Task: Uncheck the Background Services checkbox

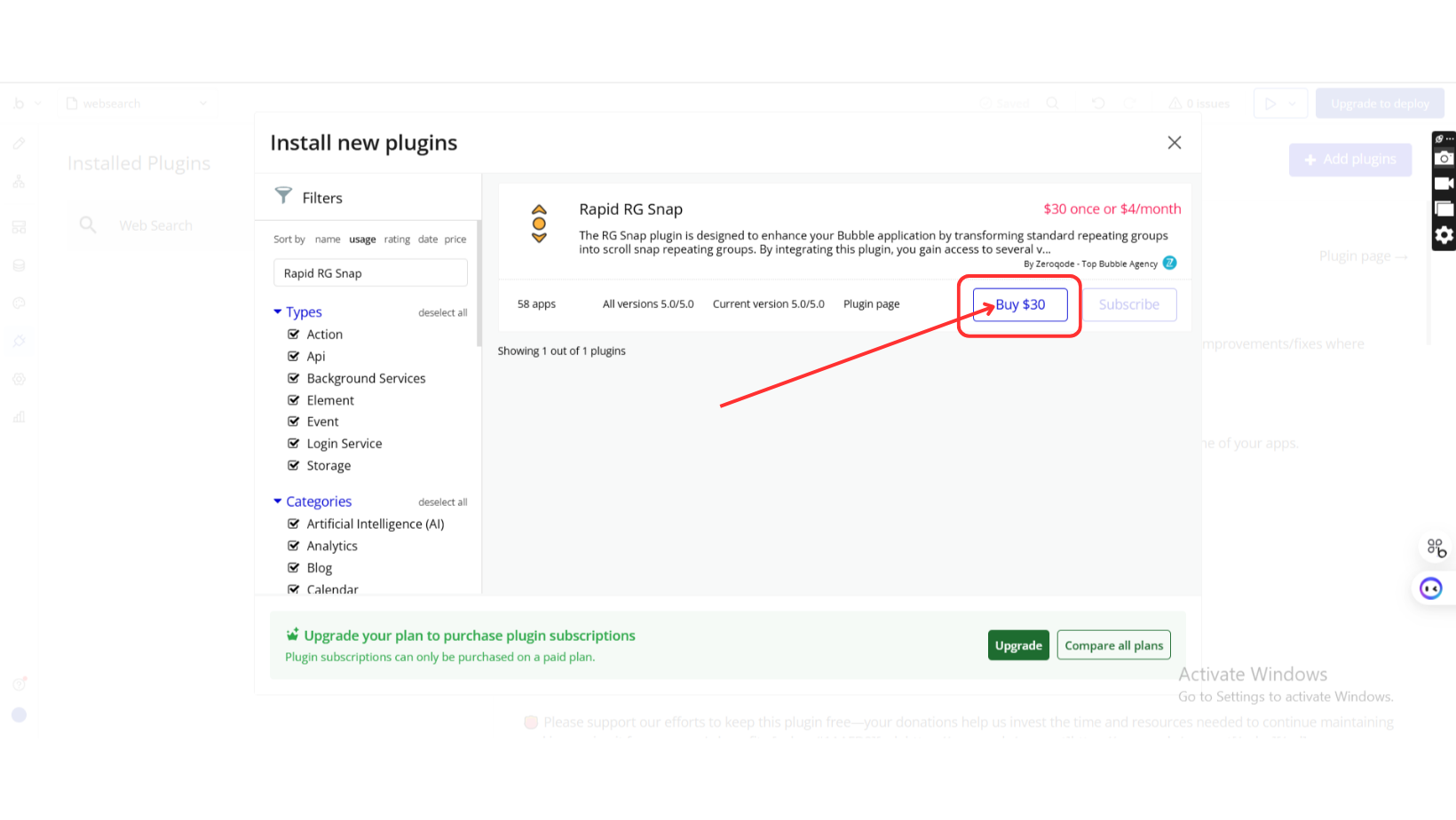Action: [x=293, y=378]
